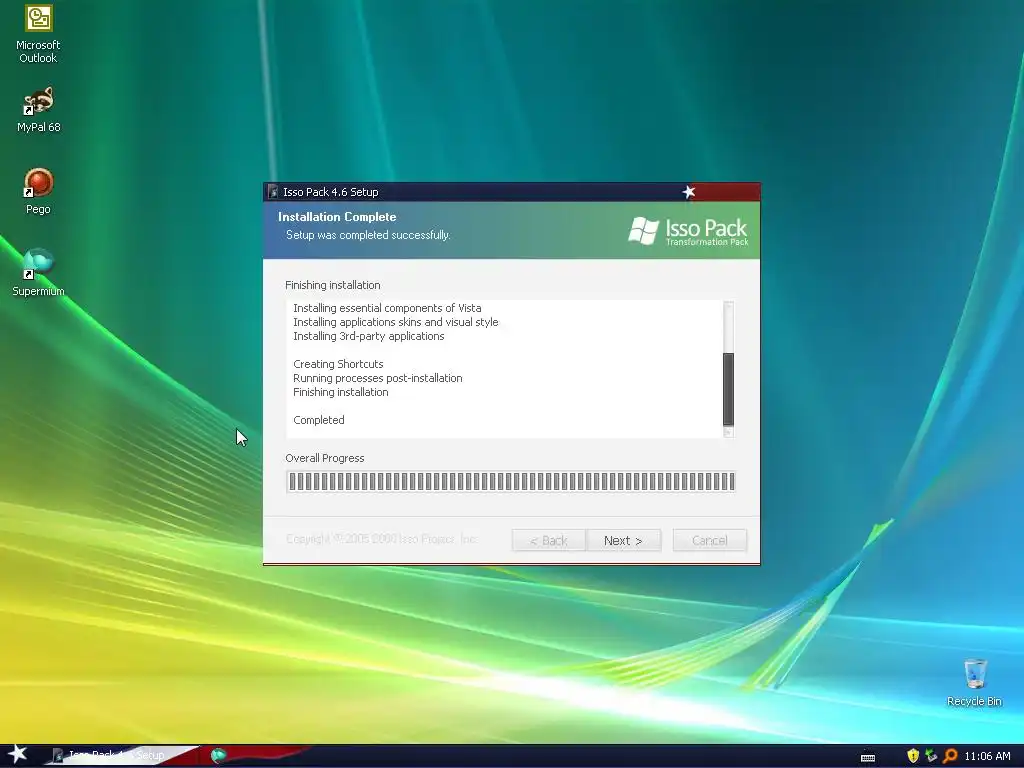Image resolution: width=1024 pixels, height=768 pixels.
Task: Open the Recycle Bin
Action: point(974,682)
